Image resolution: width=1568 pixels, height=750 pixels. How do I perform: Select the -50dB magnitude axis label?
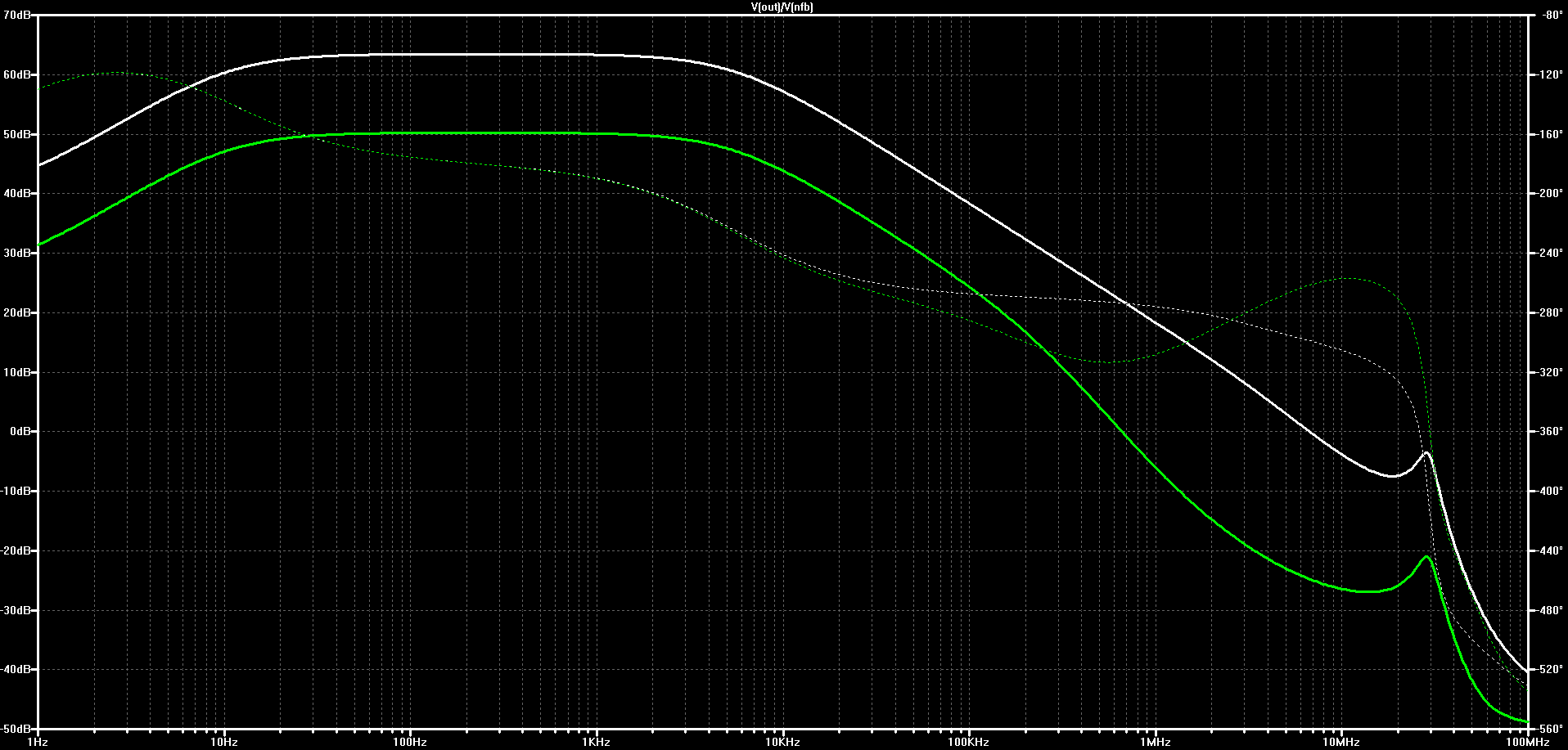tap(15, 729)
